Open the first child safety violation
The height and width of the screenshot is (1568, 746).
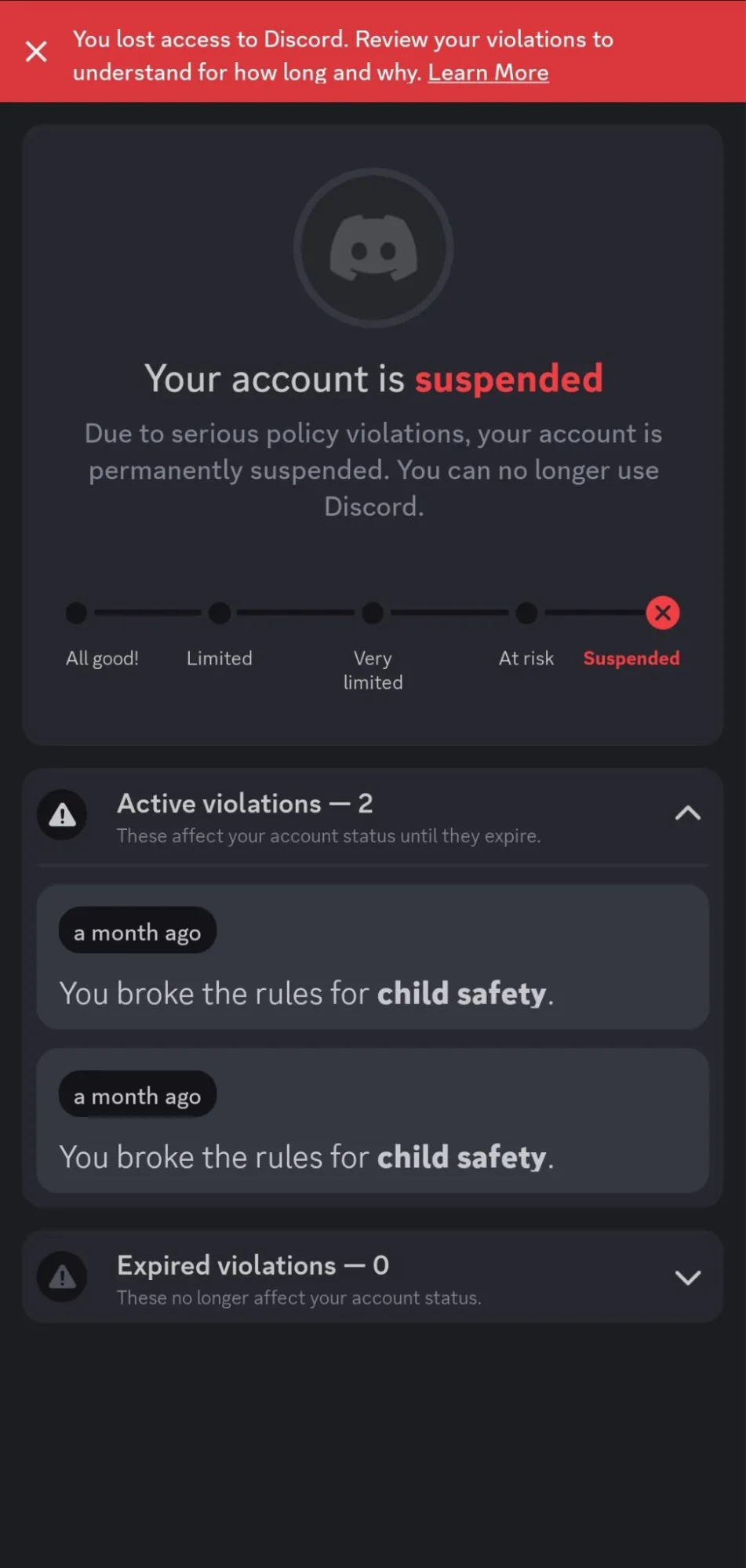pos(373,993)
